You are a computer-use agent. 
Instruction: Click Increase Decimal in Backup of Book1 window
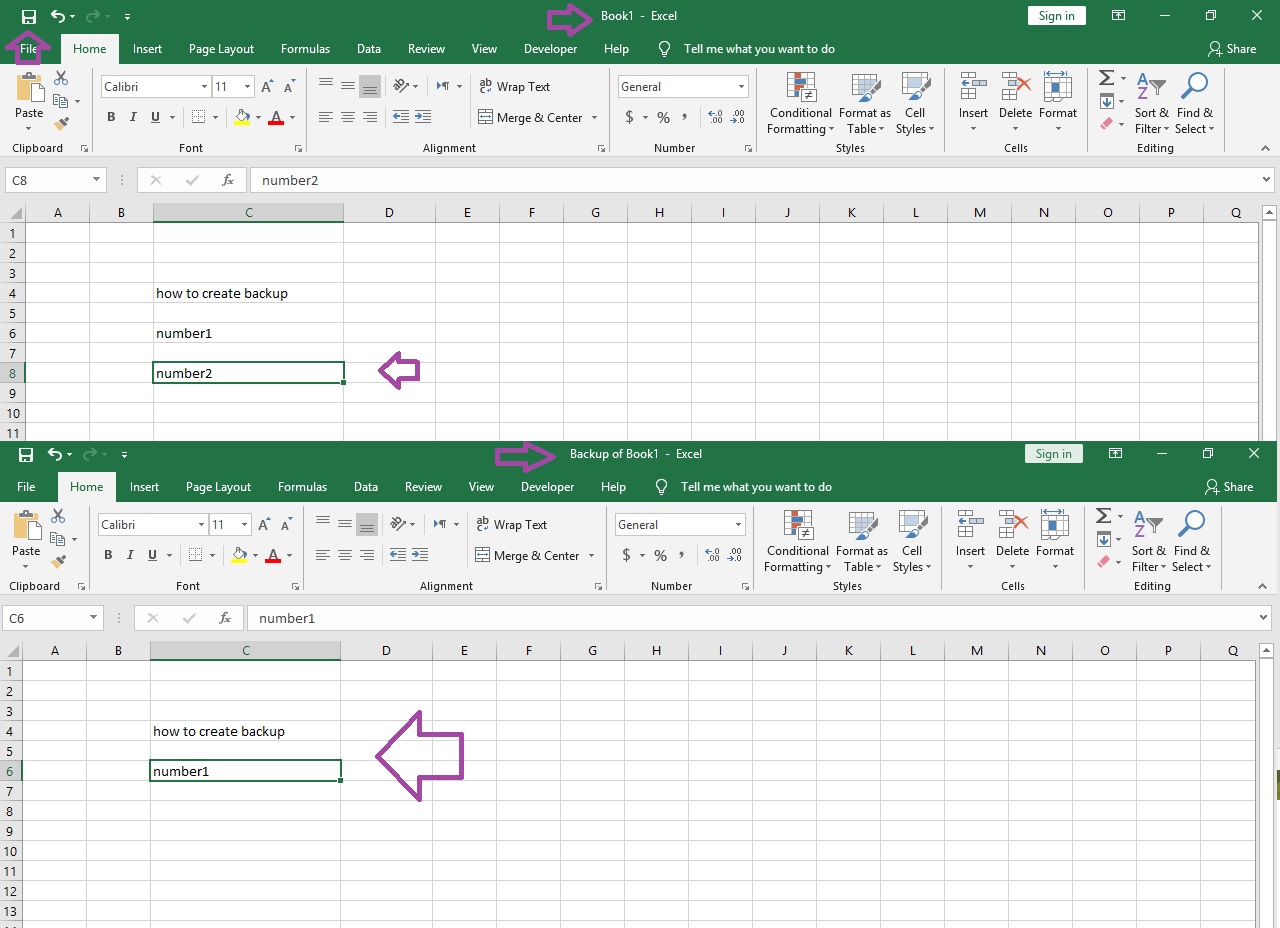pyautogui.click(x=712, y=555)
